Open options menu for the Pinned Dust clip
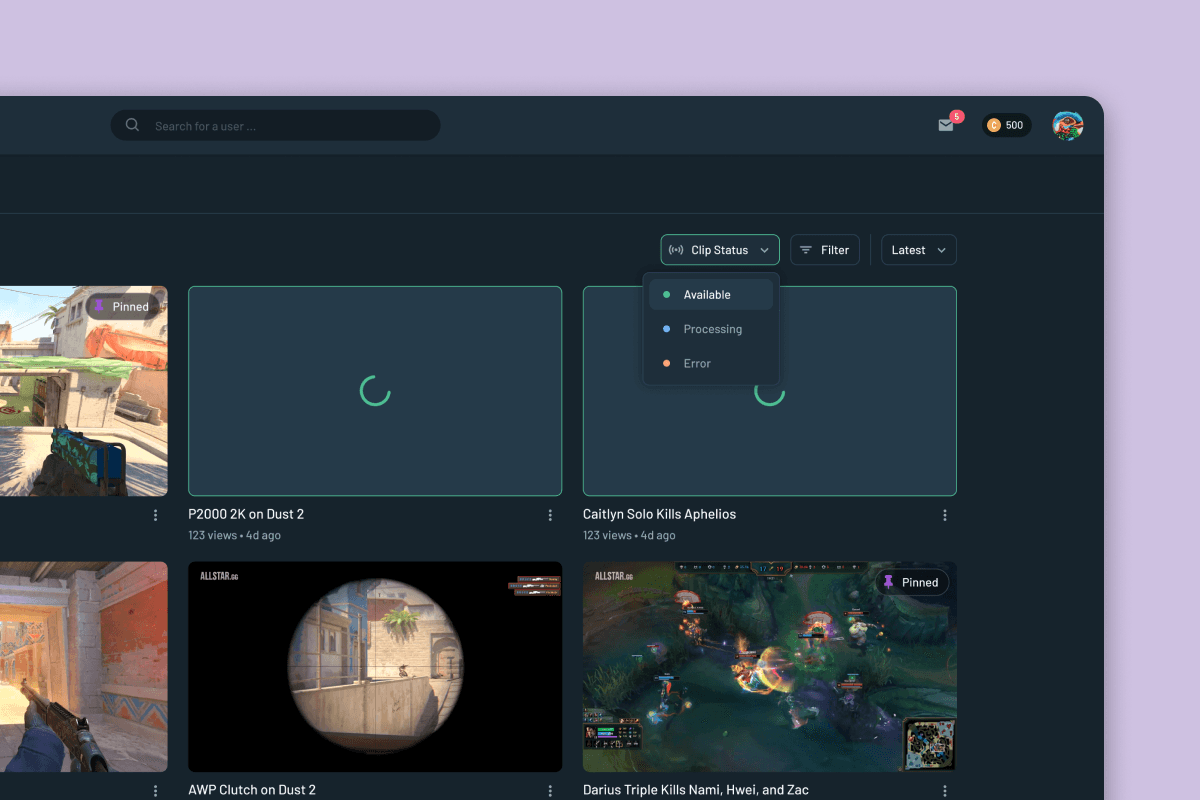The height and width of the screenshot is (800, 1200). pos(155,515)
